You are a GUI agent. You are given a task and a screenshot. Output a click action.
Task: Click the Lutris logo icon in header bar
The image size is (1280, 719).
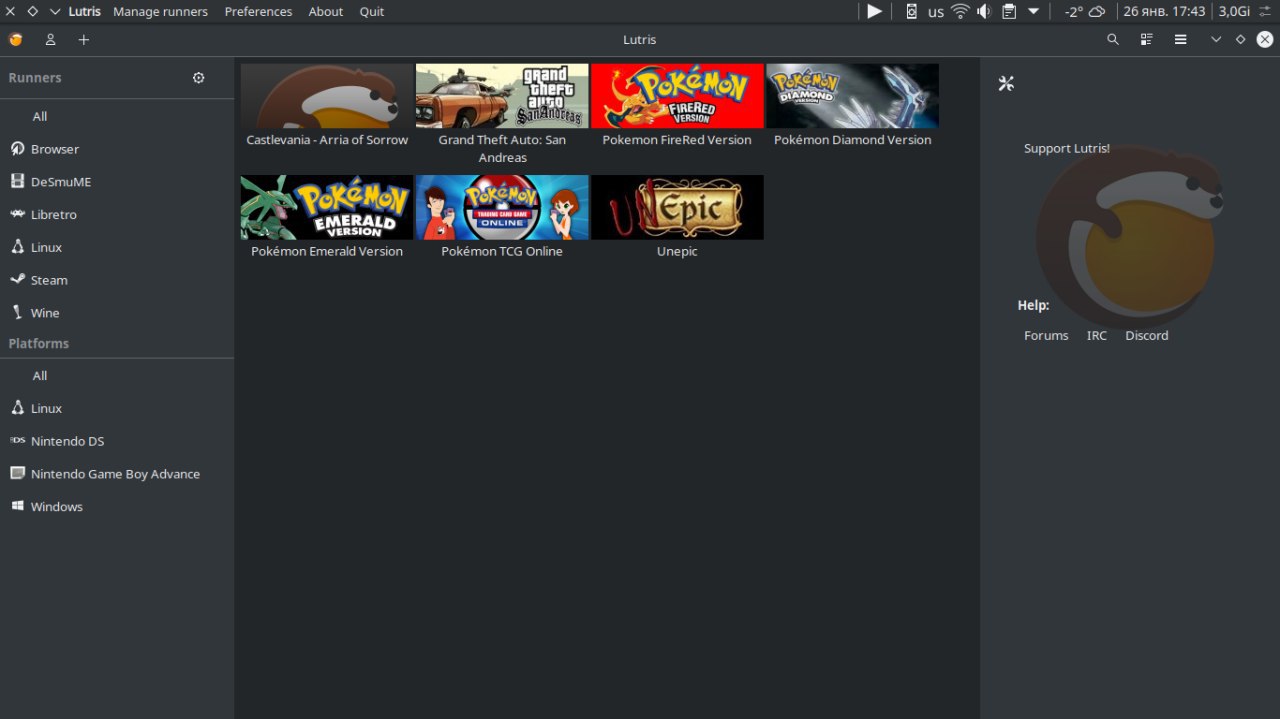point(15,40)
